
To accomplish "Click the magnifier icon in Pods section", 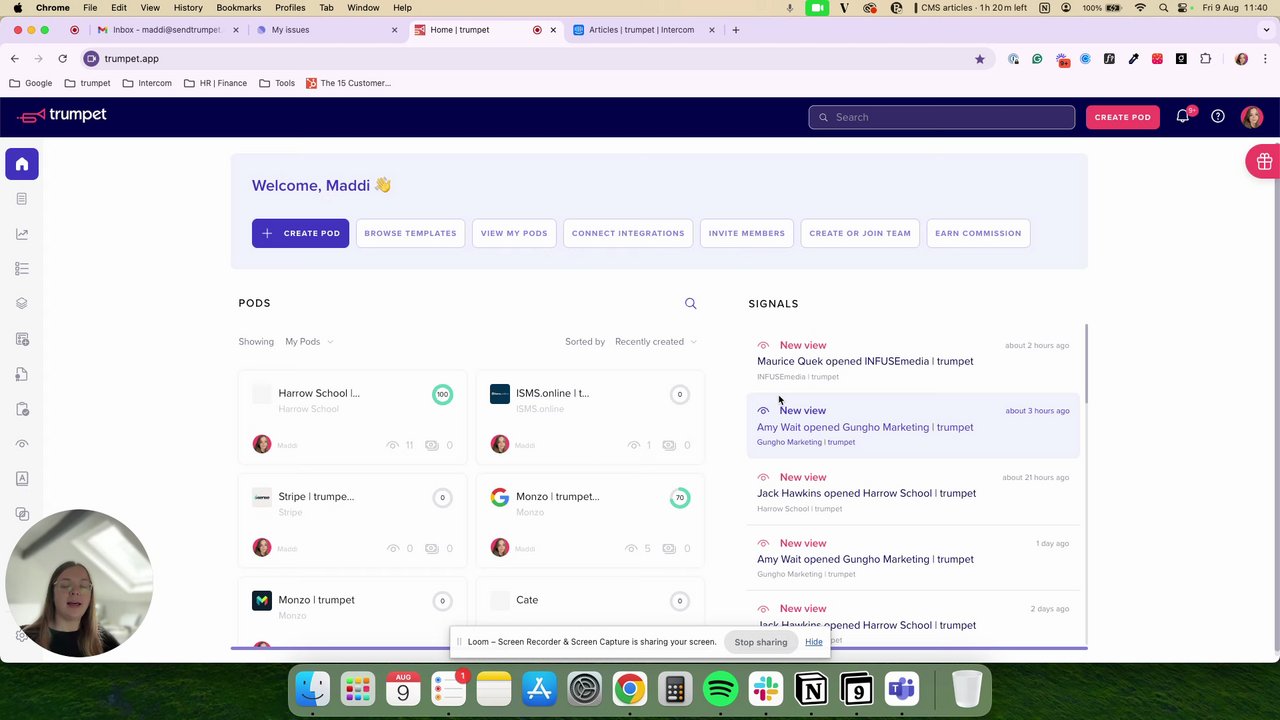I will 690,303.
